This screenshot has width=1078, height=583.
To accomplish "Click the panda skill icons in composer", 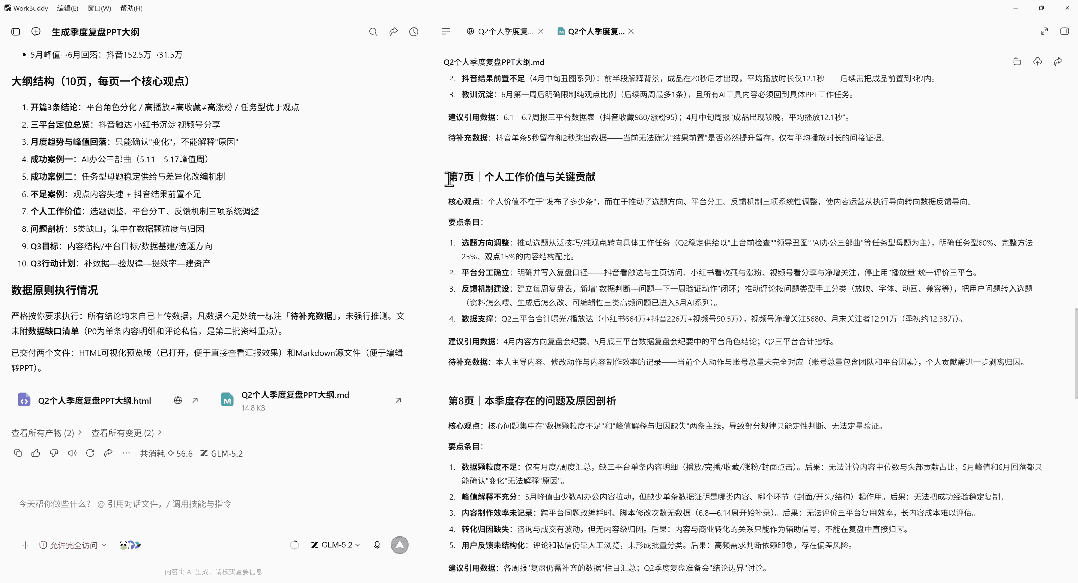I will click(x=129, y=545).
